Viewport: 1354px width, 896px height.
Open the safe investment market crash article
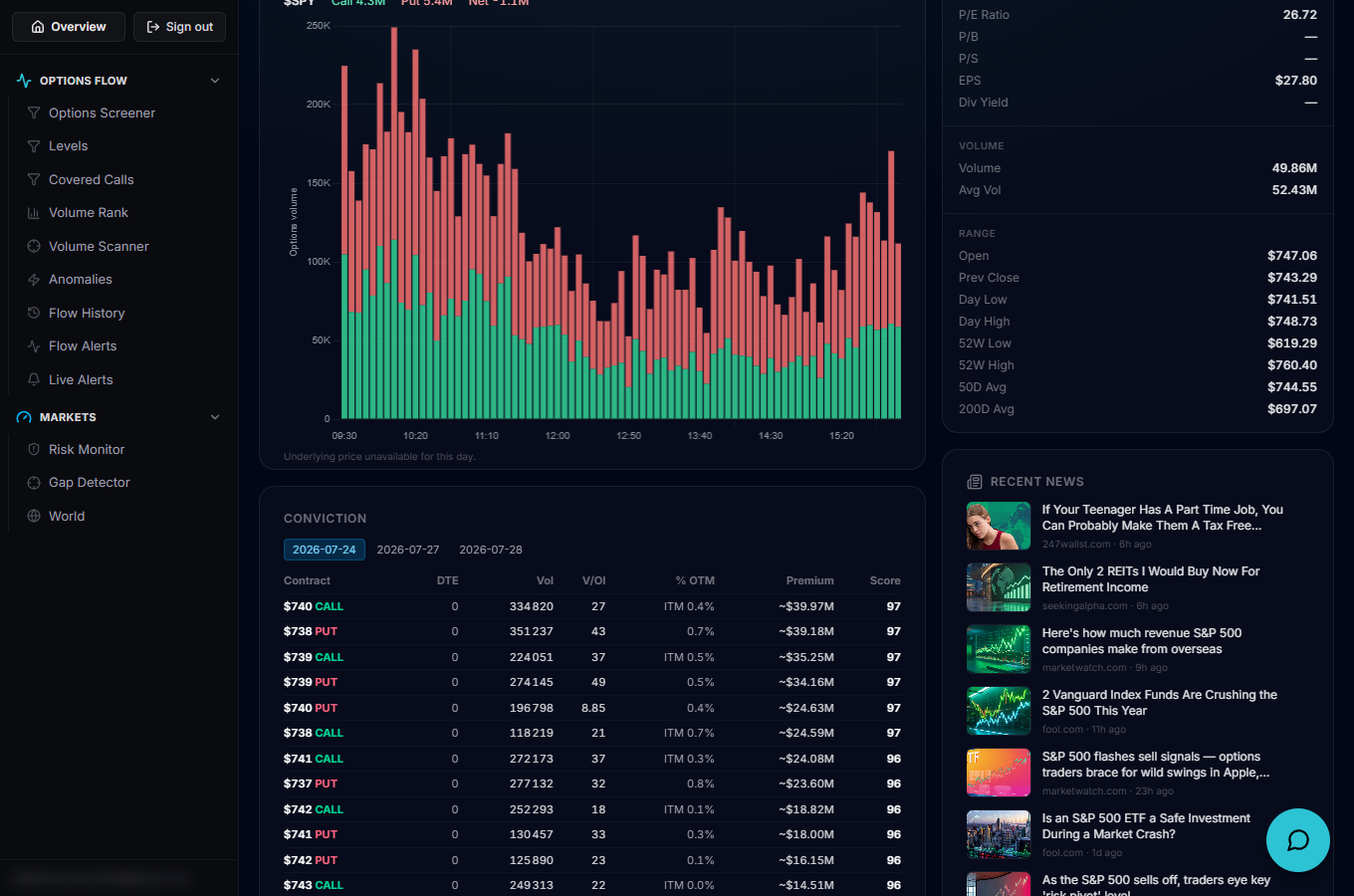pos(1146,826)
